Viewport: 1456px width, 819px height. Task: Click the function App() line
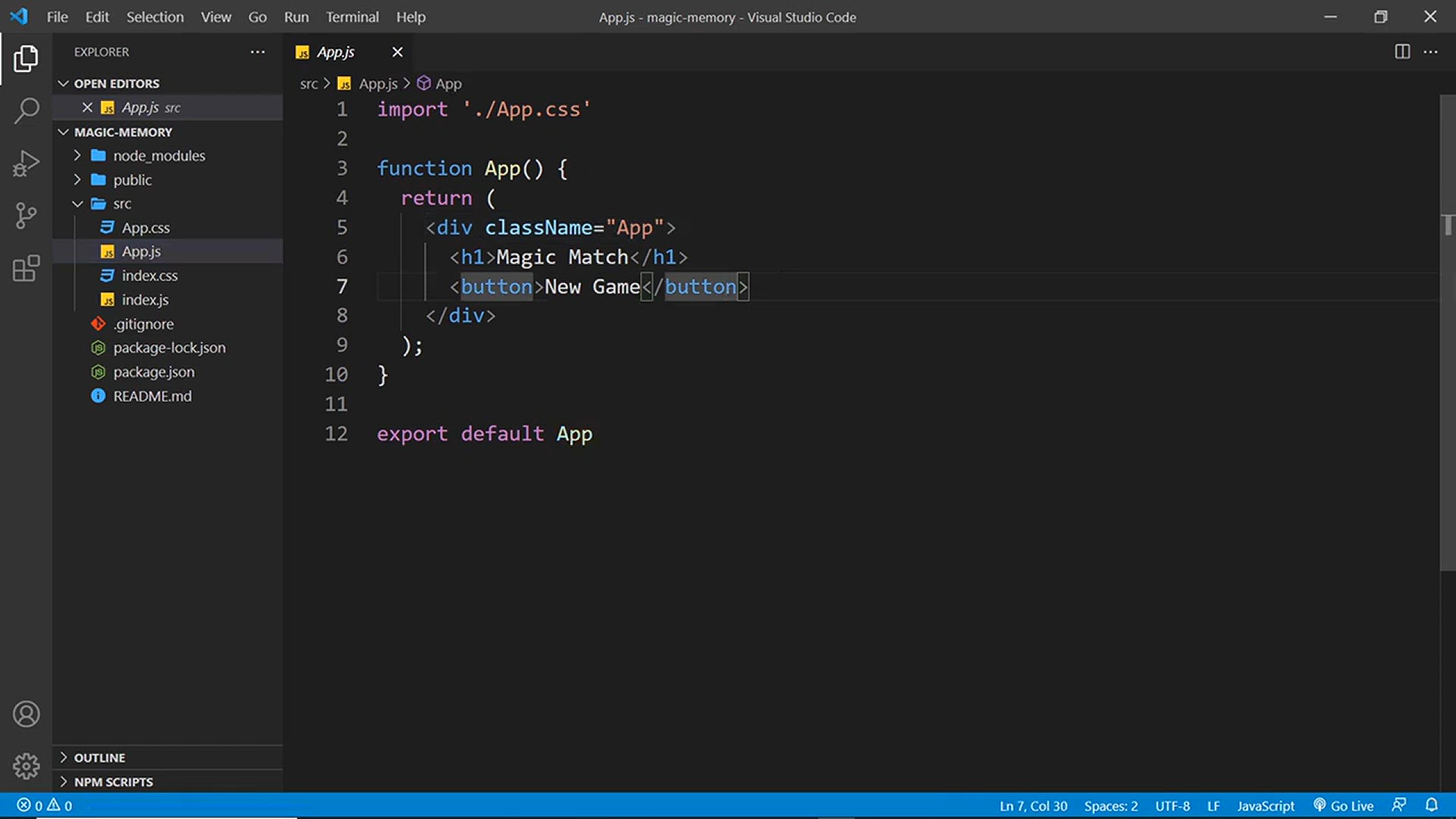472,168
